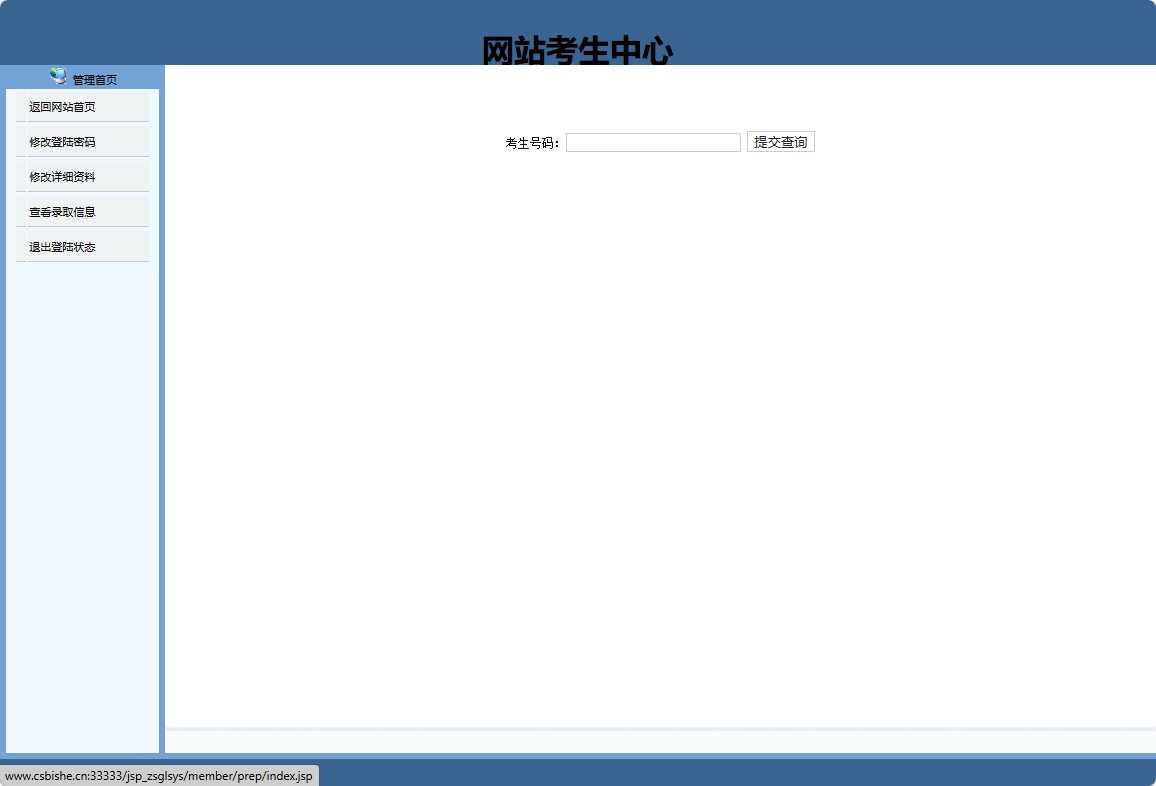Open 修改详细资料 to edit profile details
This screenshot has width=1156, height=786.
click(x=63, y=176)
